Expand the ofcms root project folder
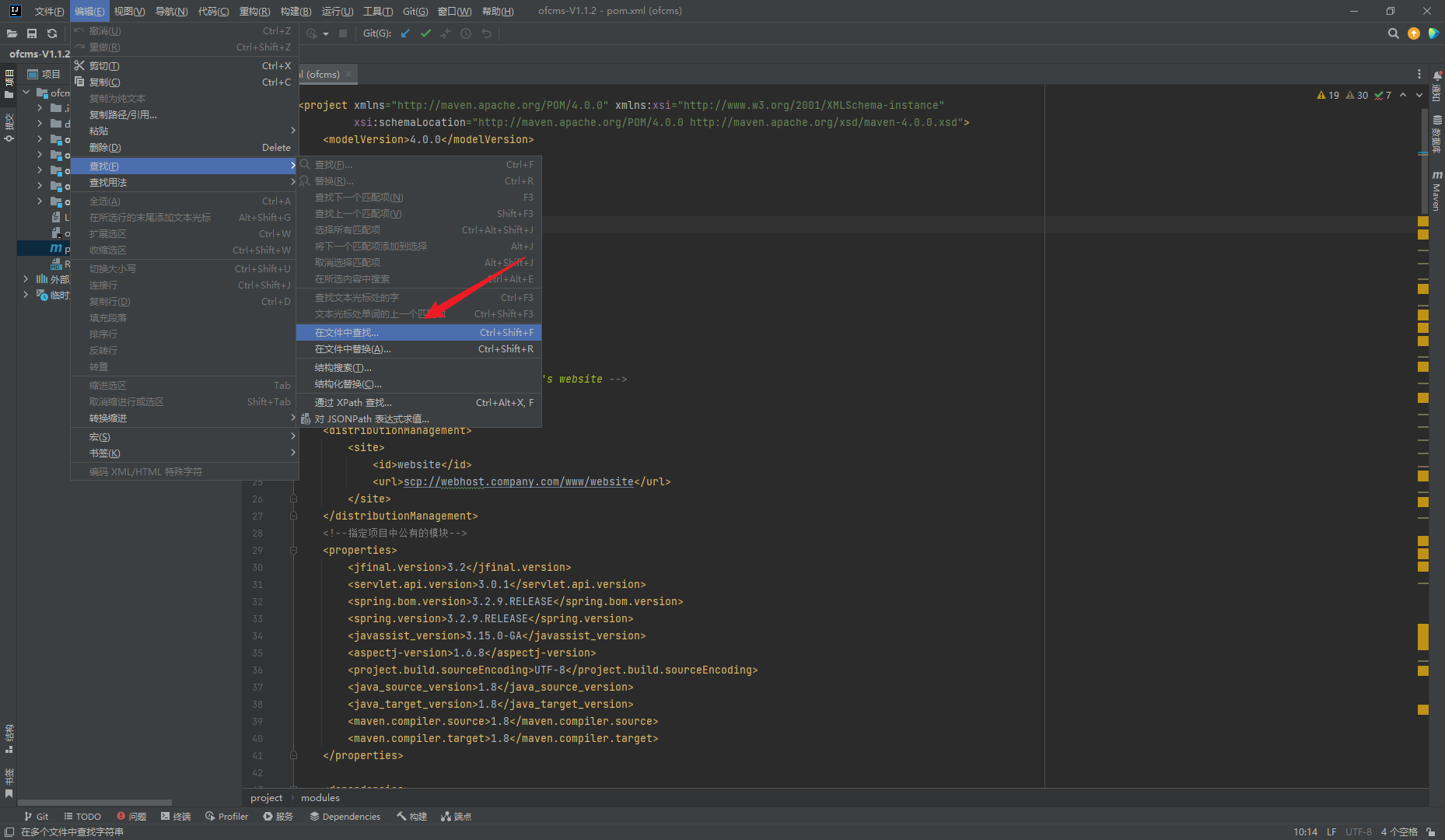1445x840 pixels. pos(26,93)
